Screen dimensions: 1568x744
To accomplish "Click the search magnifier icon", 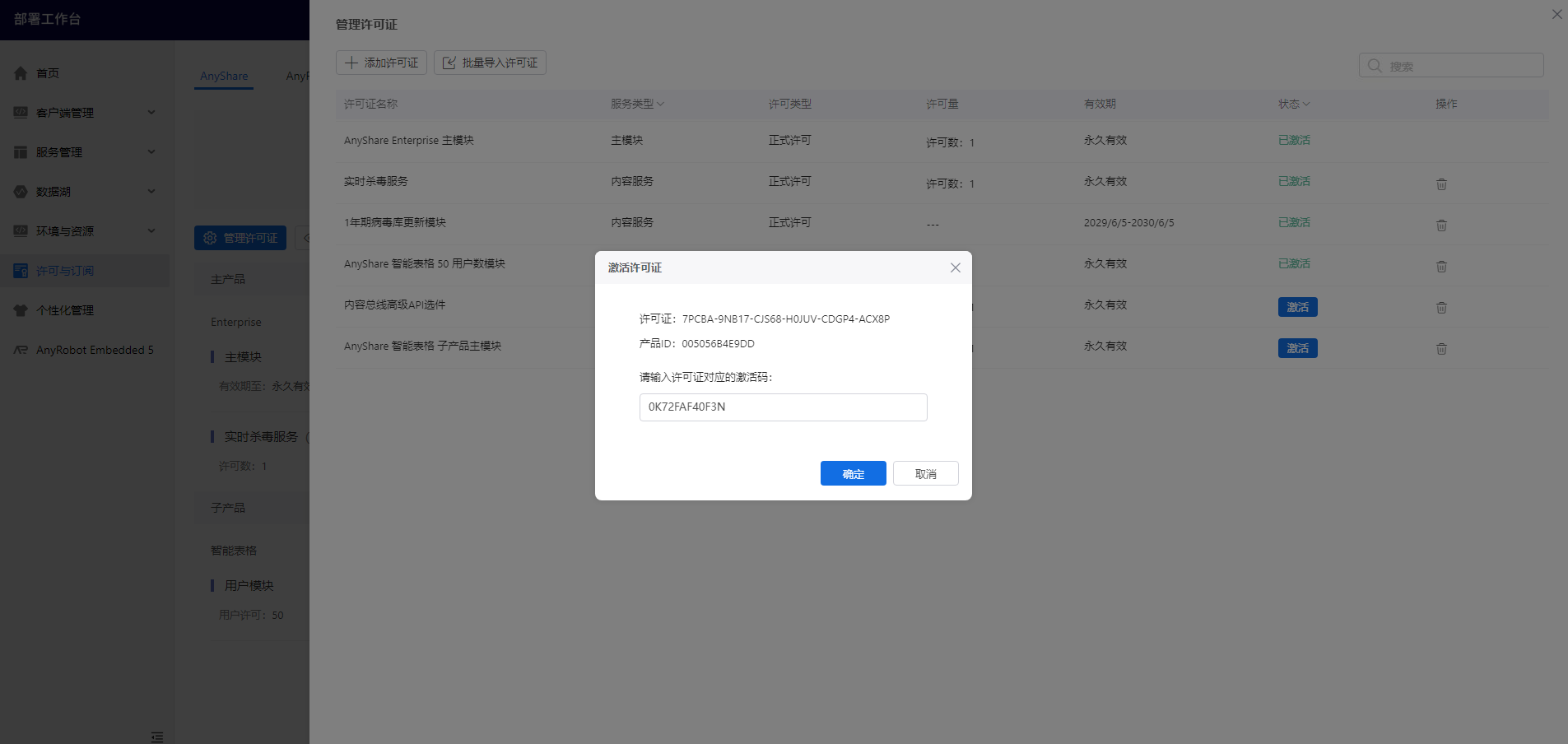I will click(x=1375, y=66).
